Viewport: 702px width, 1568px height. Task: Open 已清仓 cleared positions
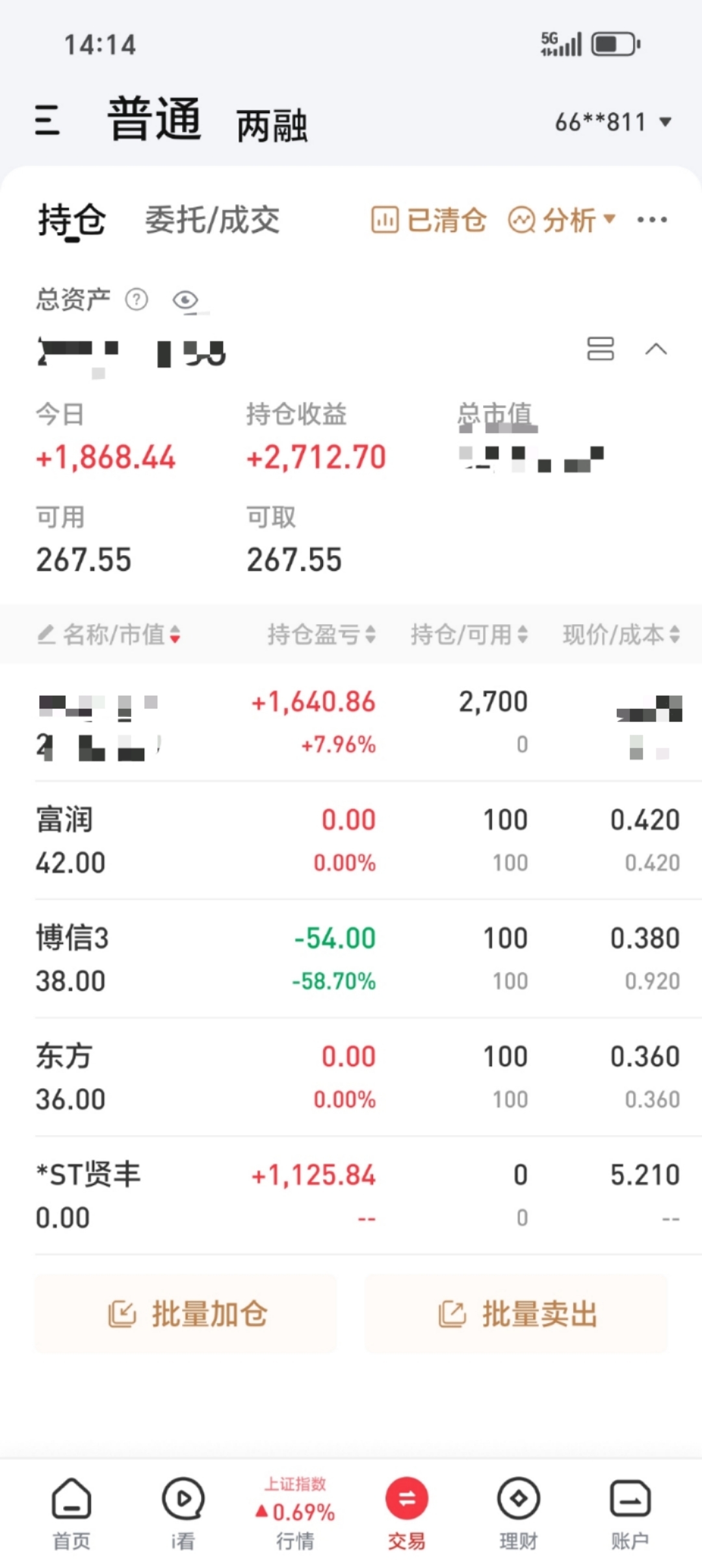(x=428, y=220)
